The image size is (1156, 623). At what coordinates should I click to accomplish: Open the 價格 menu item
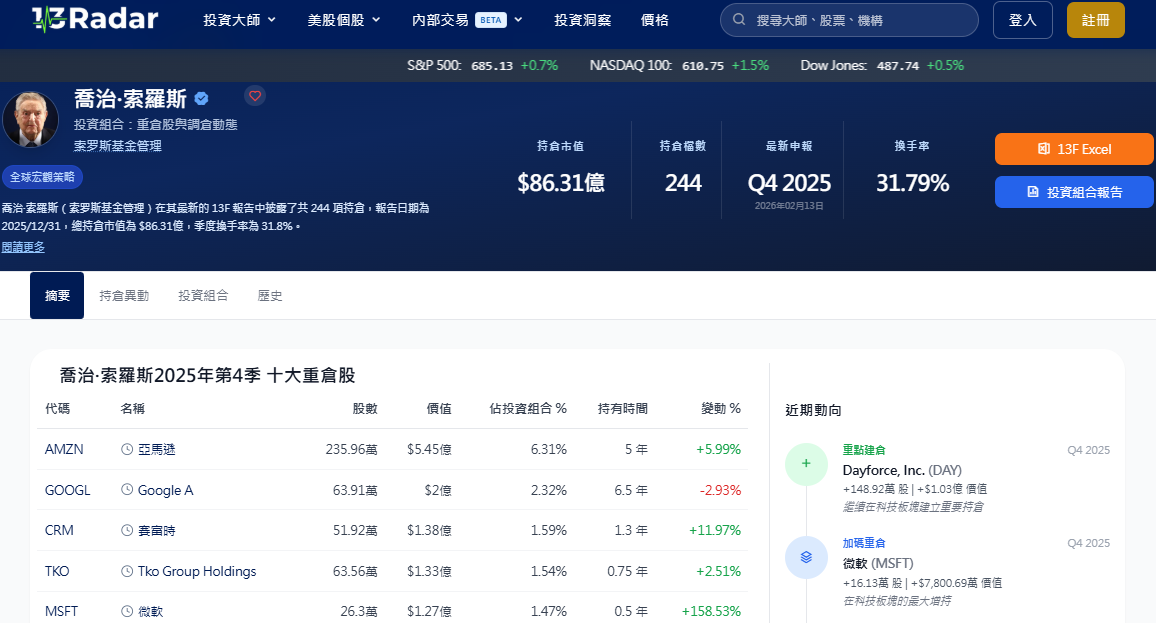[655, 20]
